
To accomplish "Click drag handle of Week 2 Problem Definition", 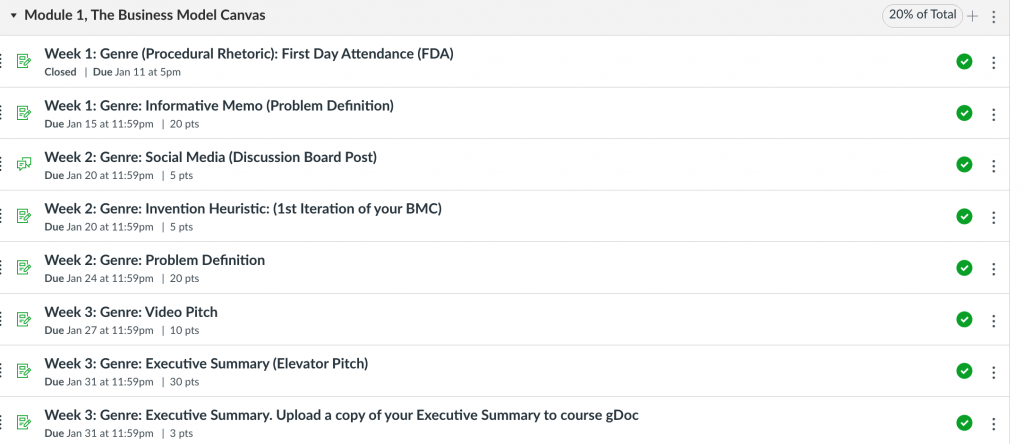I will pyautogui.click(x=1, y=267).
